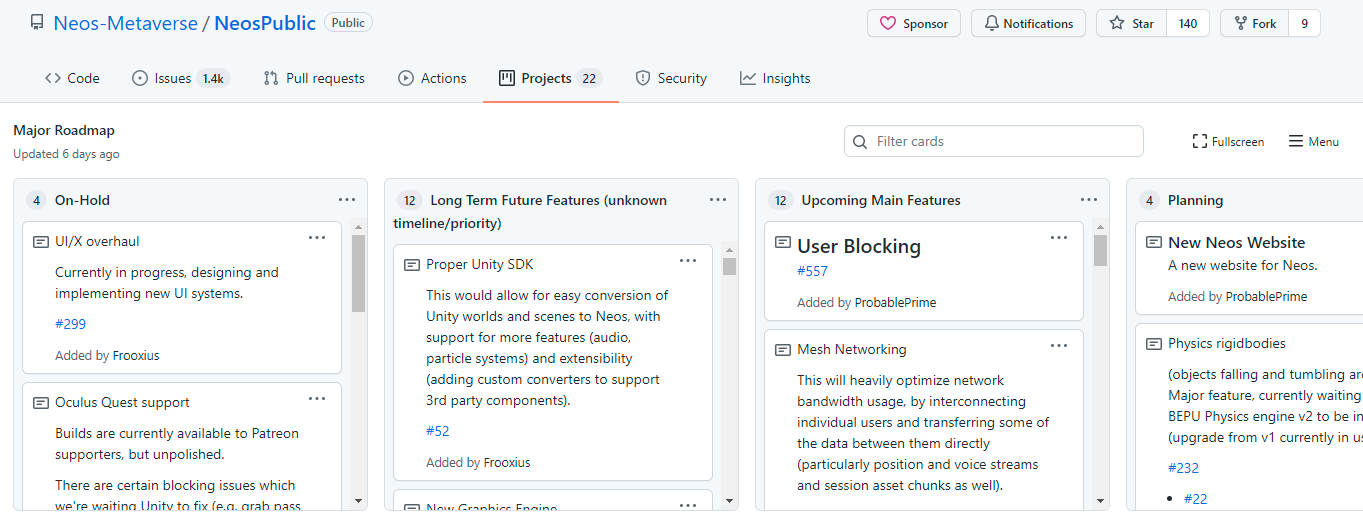
Task: Click the User Blocking card title
Action: tap(859, 246)
